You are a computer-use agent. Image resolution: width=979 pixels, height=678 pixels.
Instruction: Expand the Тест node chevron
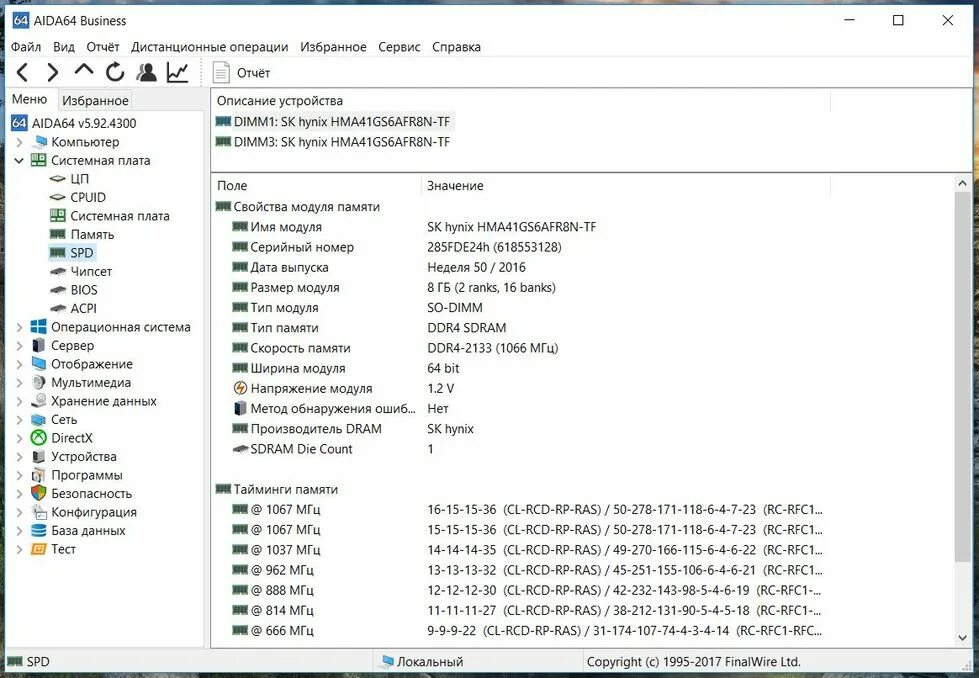tap(19, 549)
